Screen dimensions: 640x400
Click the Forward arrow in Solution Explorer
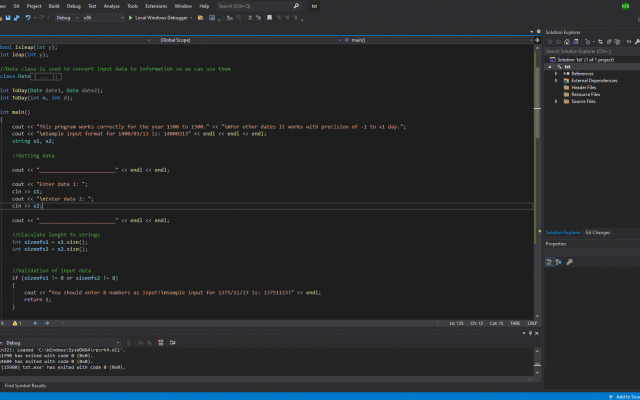point(558,42)
